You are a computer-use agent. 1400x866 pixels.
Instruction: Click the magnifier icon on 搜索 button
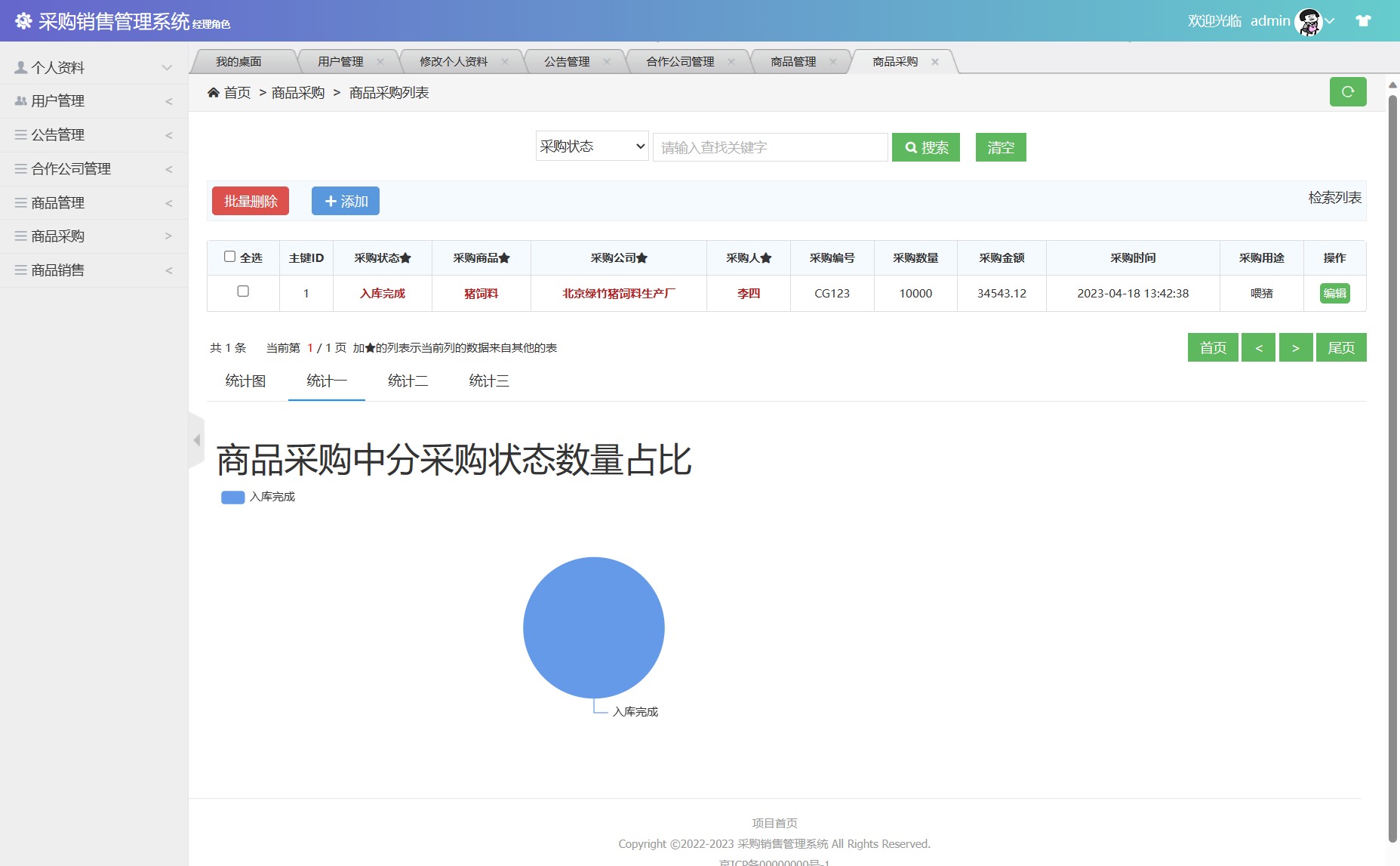pos(910,147)
